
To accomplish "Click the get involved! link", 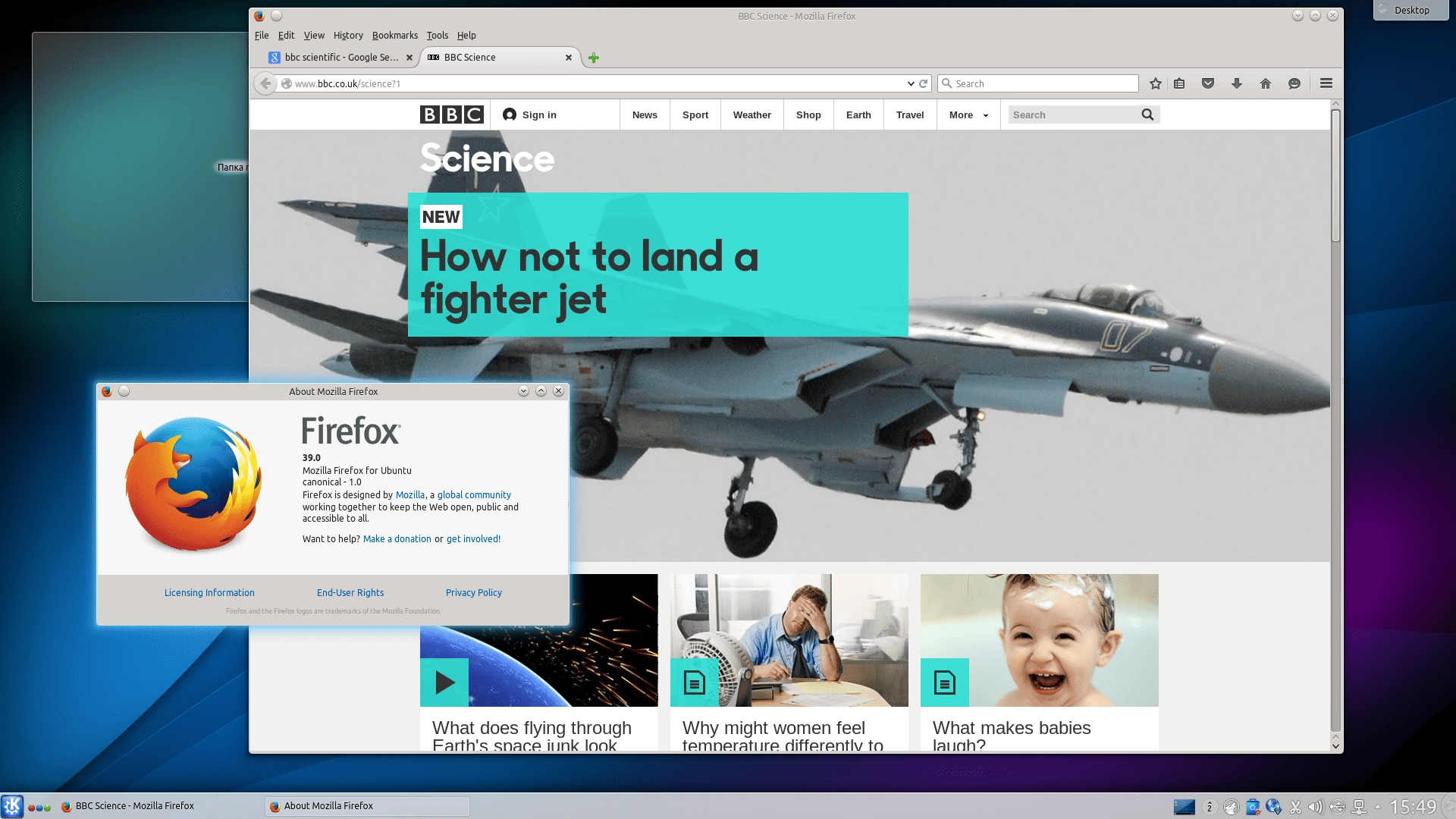I will pos(473,539).
